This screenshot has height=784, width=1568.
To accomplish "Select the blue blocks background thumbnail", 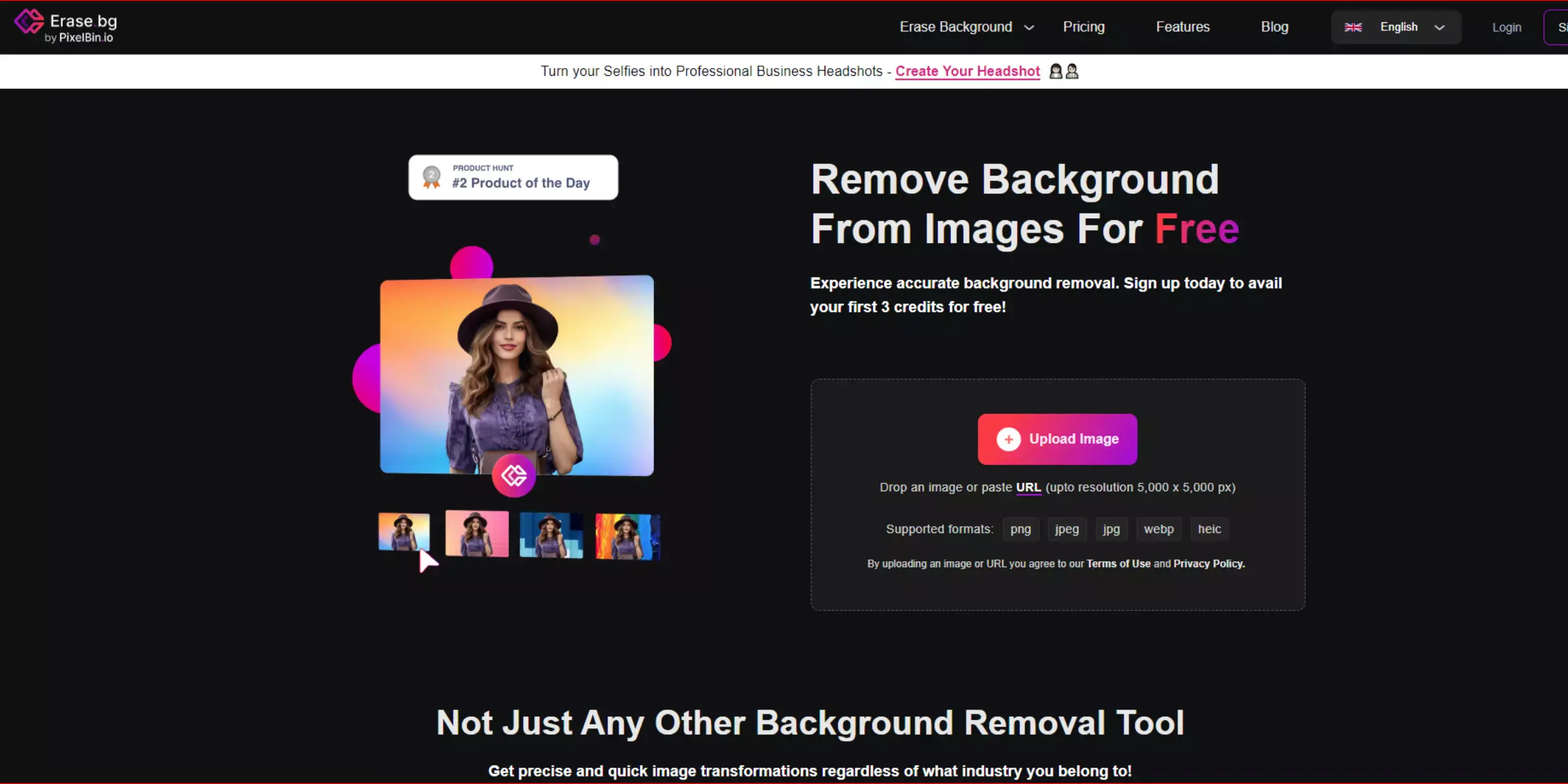I will (x=551, y=535).
